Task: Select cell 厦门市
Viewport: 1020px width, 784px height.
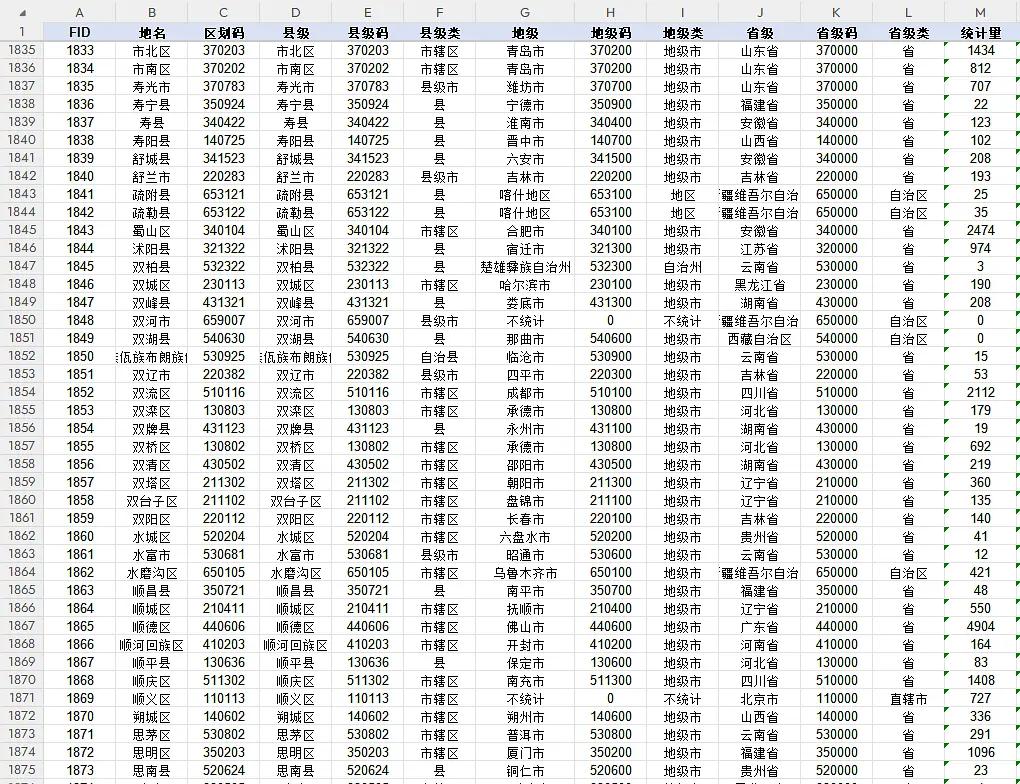Action: click(525, 753)
